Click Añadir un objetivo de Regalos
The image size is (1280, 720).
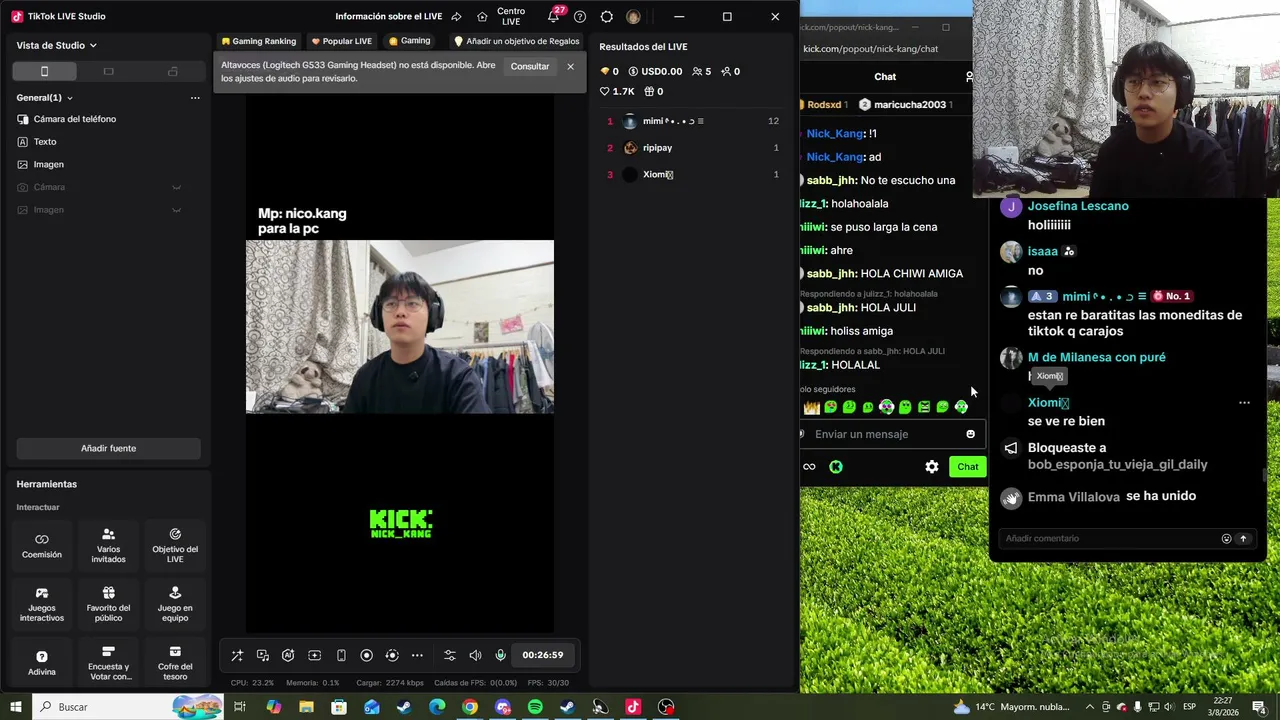(516, 41)
